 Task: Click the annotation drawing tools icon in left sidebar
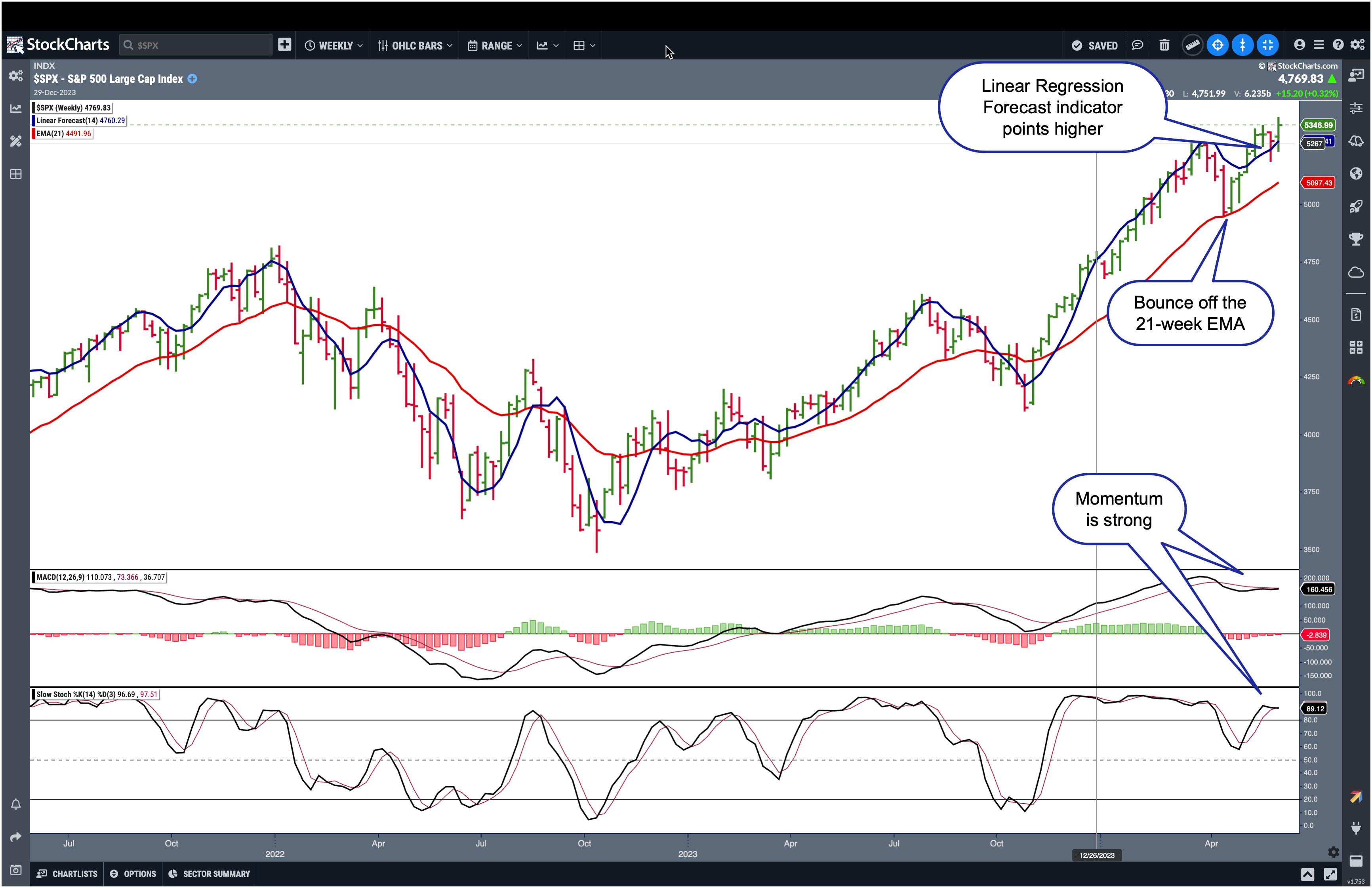point(15,141)
